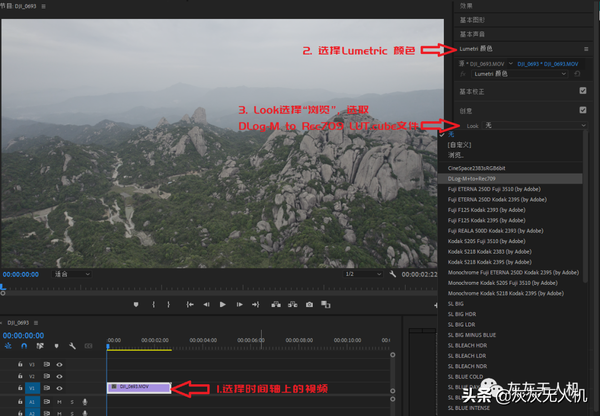Solo the A1 audio track
This screenshot has height=416, width=600.
(72, 402)
